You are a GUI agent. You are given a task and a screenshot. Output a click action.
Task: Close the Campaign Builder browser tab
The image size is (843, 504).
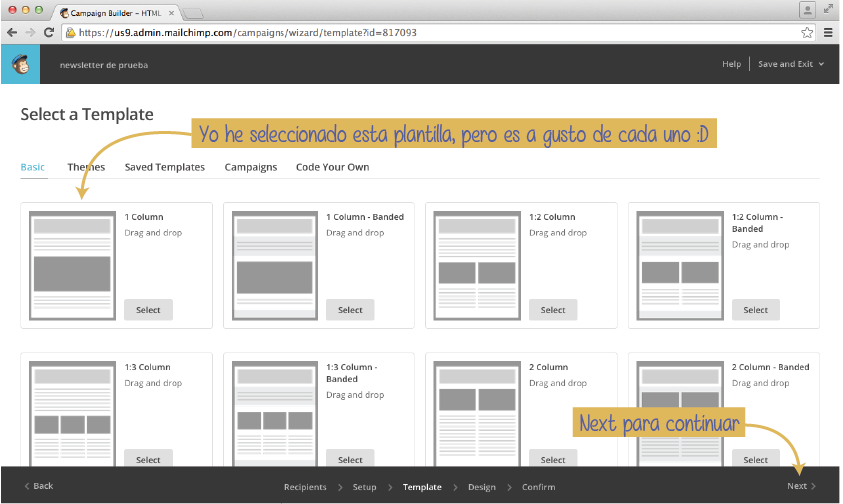tap(172, 13)
